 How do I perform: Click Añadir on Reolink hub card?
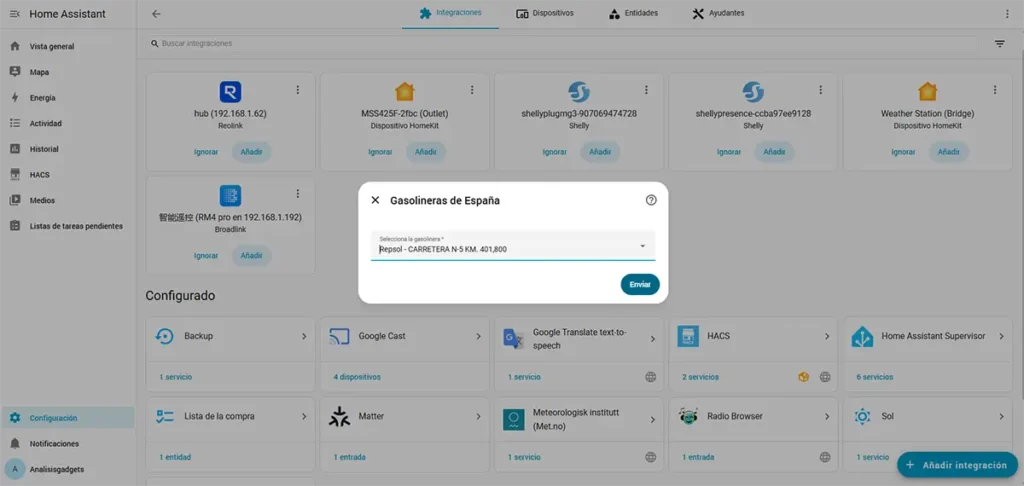(251, 152)
